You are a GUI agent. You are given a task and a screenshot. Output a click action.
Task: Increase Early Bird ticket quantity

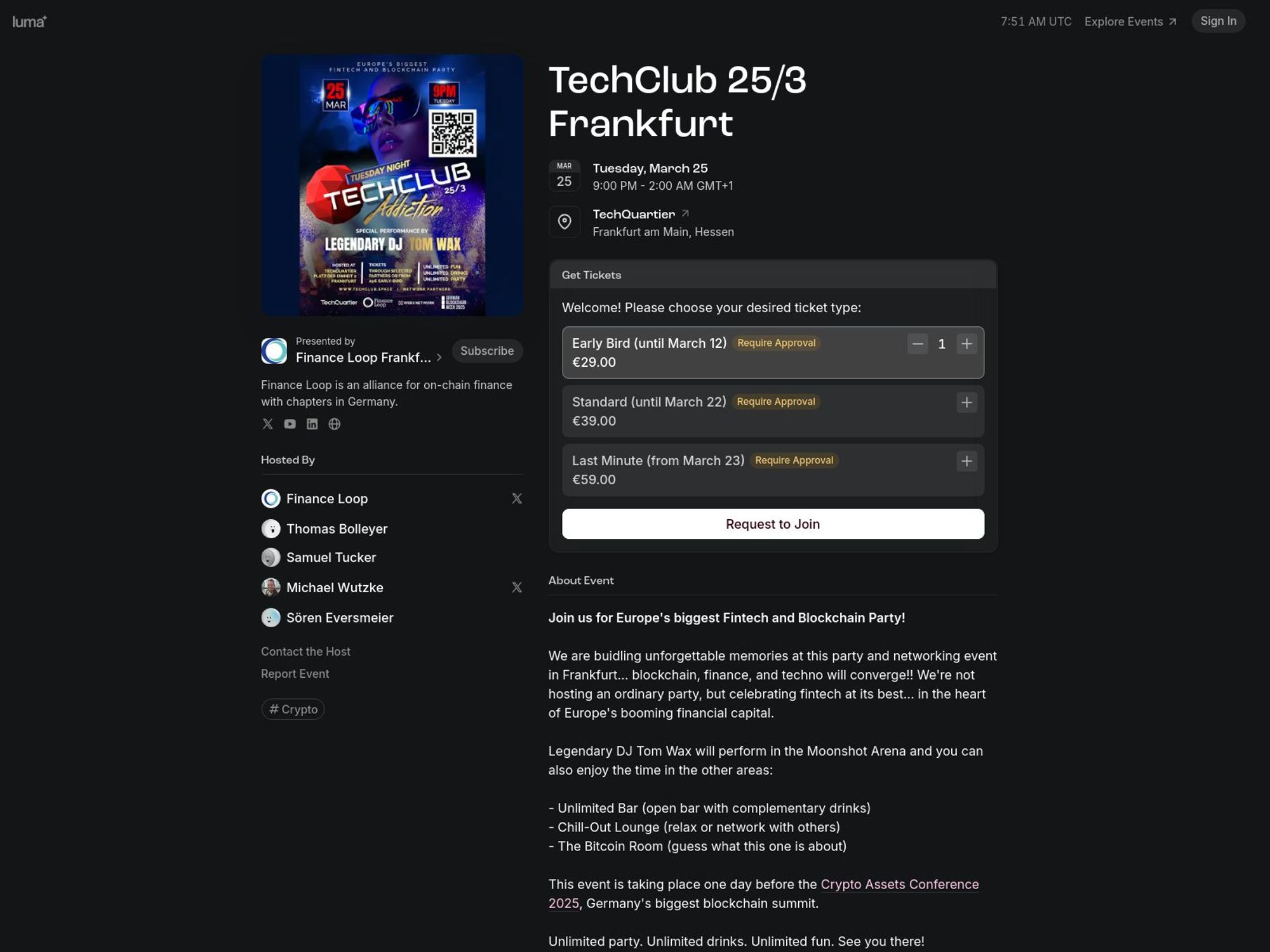[x=966, y=344]
